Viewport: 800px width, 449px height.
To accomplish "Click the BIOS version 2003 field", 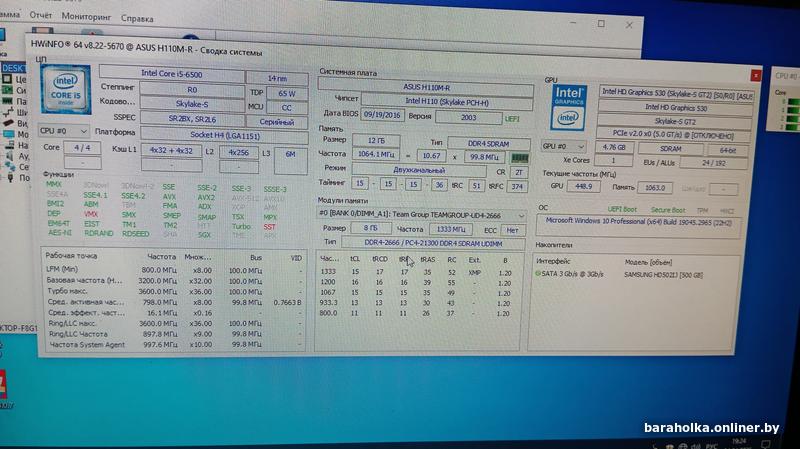I will pyautogui.click(x=468, y=117).
